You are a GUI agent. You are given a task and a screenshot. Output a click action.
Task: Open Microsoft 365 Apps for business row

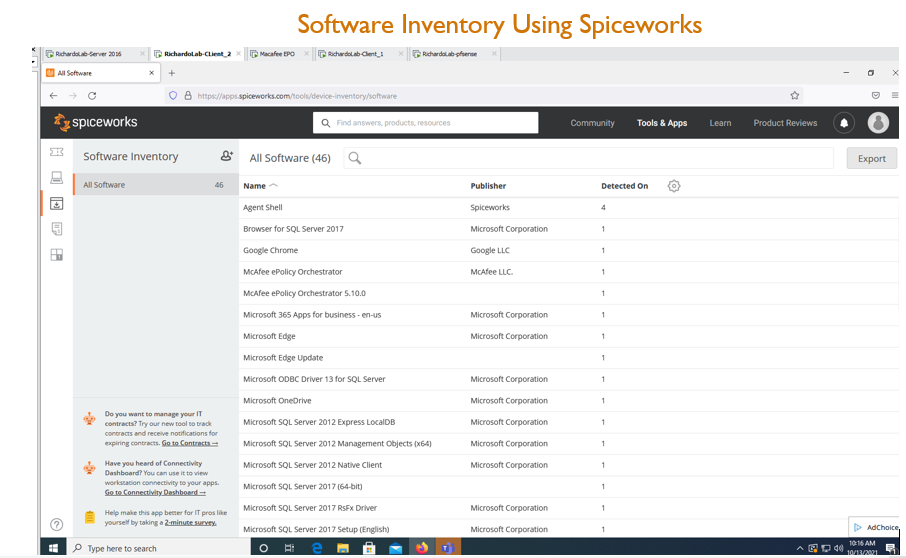(x=569, y=315)
